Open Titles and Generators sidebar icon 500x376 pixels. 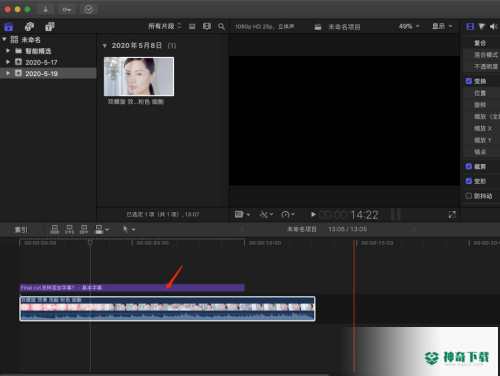click(50, 26)
